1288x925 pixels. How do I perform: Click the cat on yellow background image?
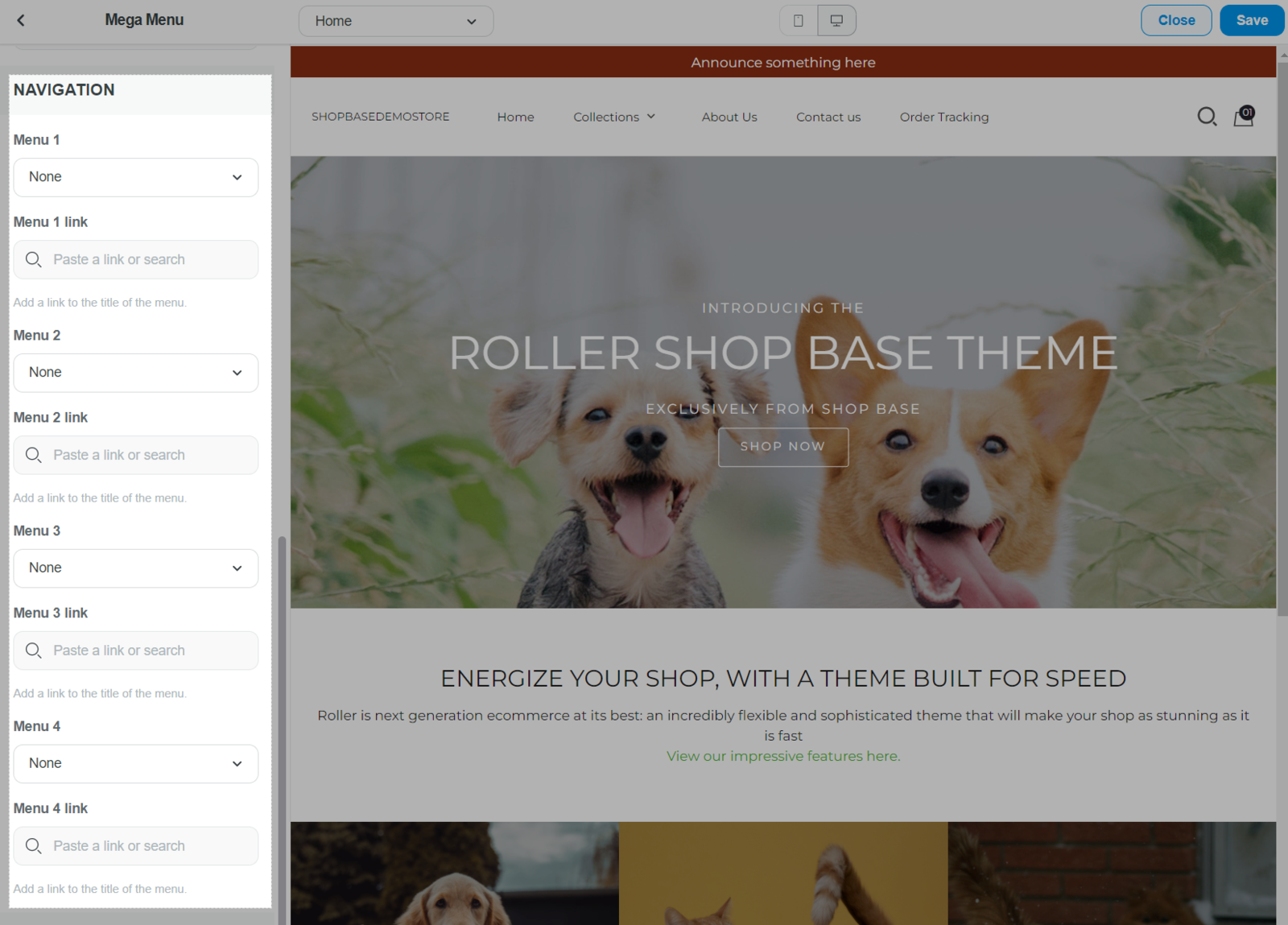[x=783, y=873]
